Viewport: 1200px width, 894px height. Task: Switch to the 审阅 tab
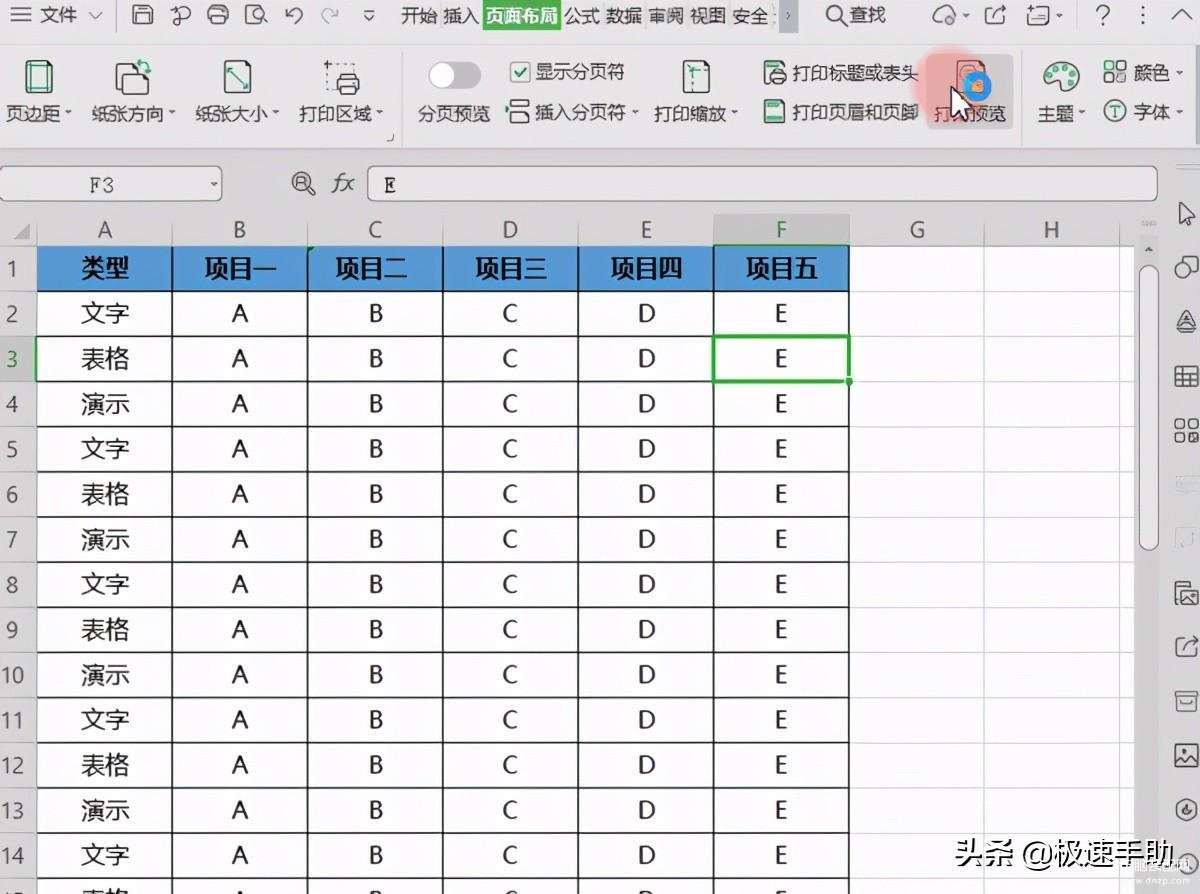(666, 16)
